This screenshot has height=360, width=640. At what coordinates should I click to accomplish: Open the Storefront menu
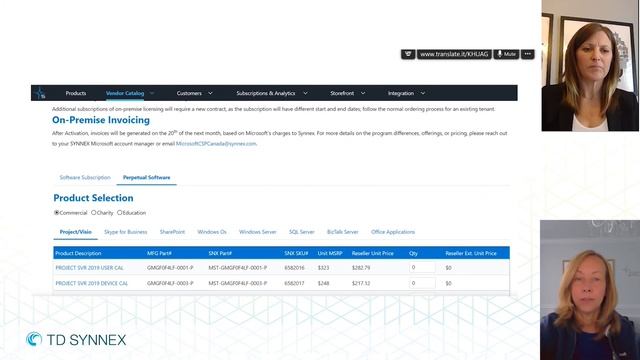pos(342,93)
